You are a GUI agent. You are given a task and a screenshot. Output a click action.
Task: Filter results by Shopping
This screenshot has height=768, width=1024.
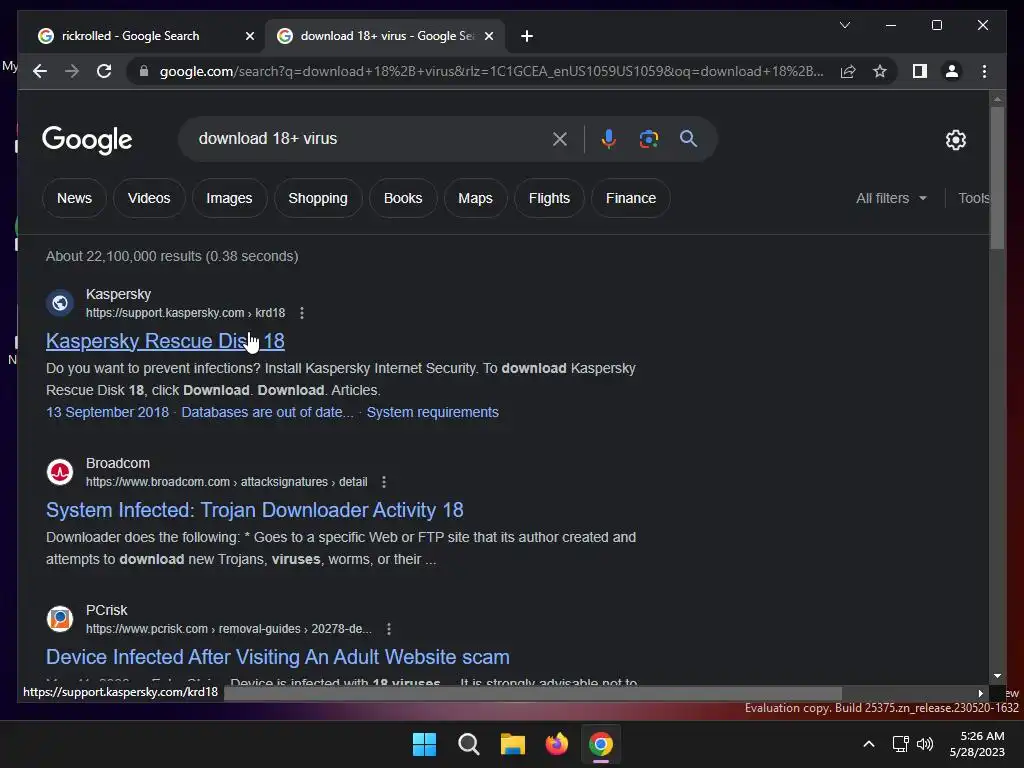click(x=318, y=198)
